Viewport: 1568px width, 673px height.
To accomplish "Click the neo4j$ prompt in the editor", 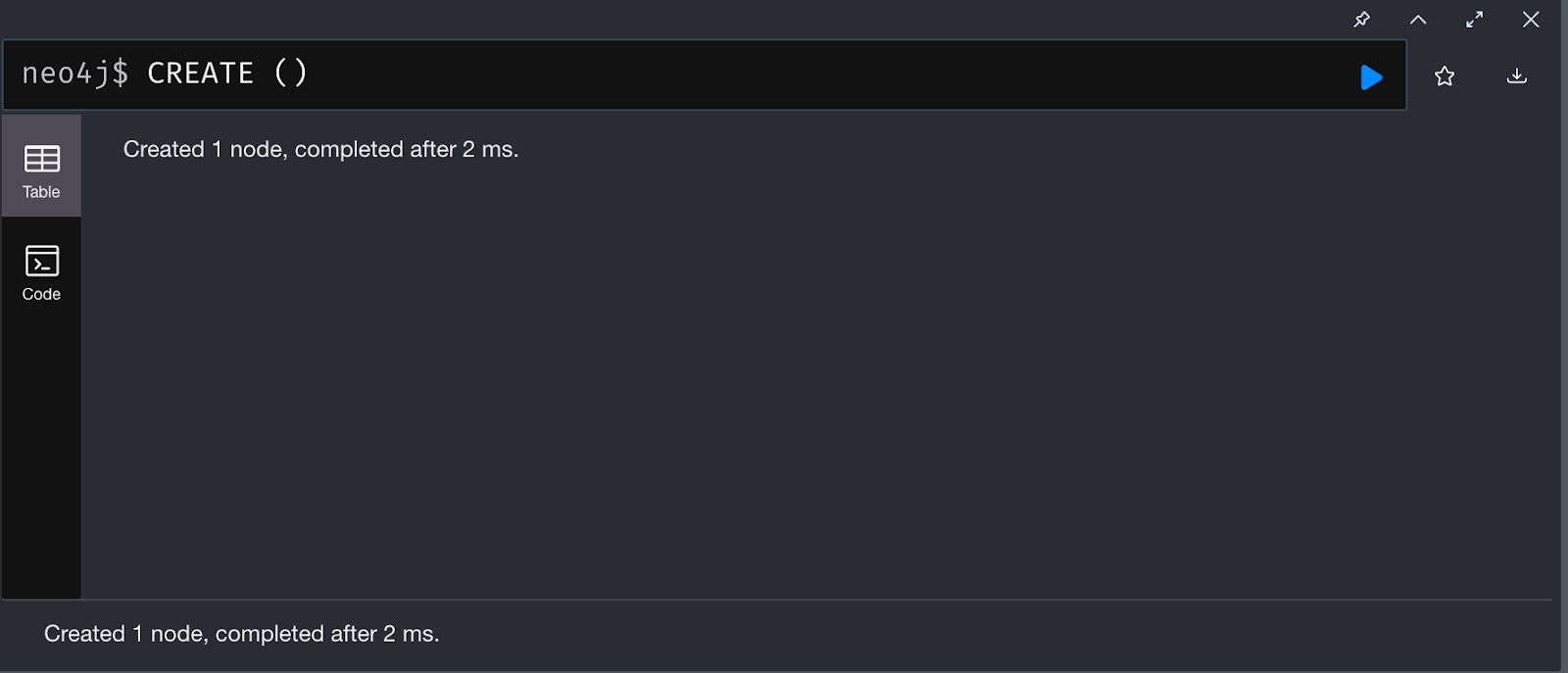I will [74, 73].
